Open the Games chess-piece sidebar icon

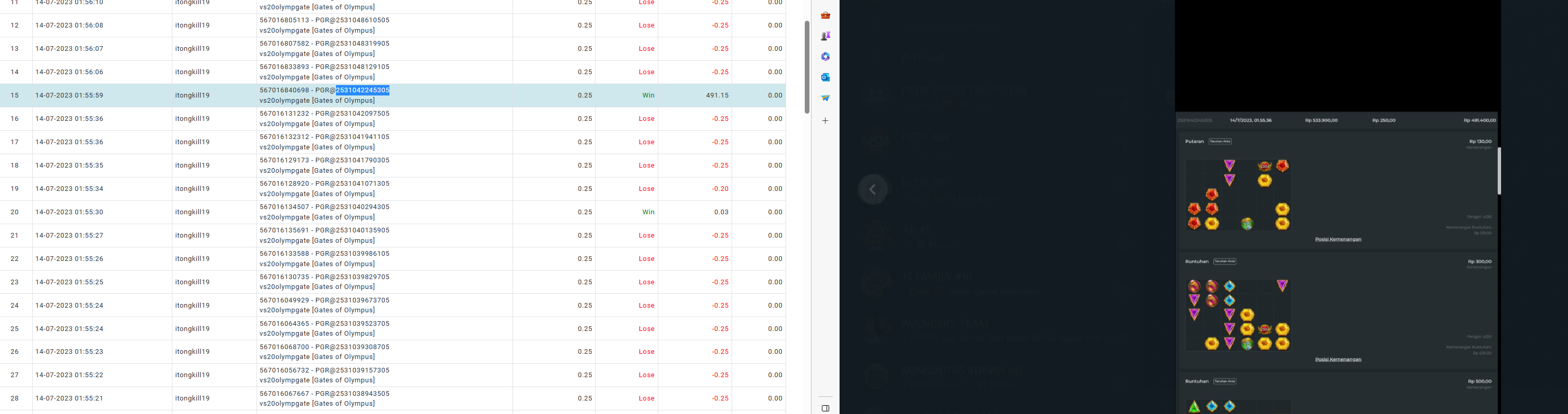point(826,36)
